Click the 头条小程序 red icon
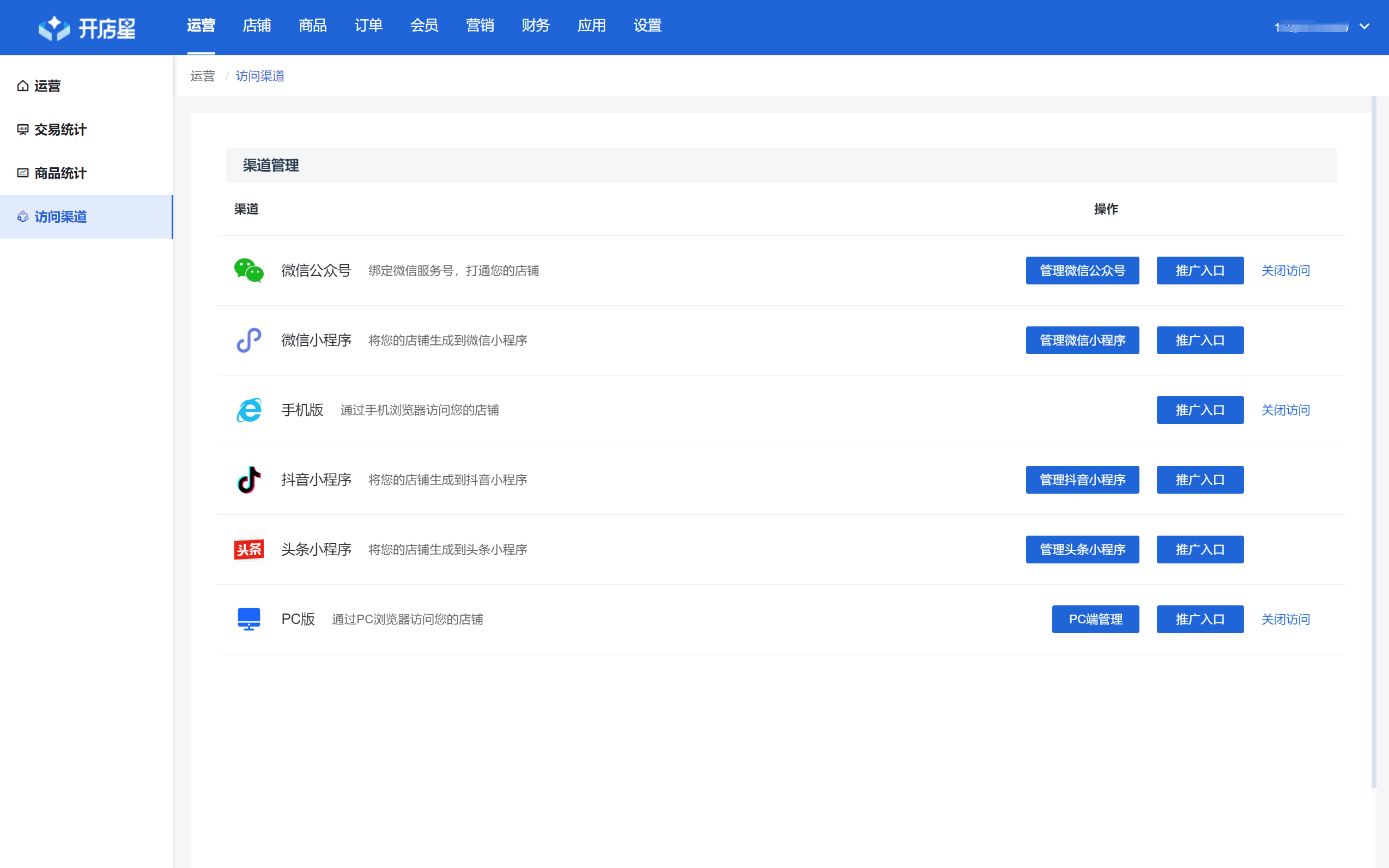 coord(248,549)
